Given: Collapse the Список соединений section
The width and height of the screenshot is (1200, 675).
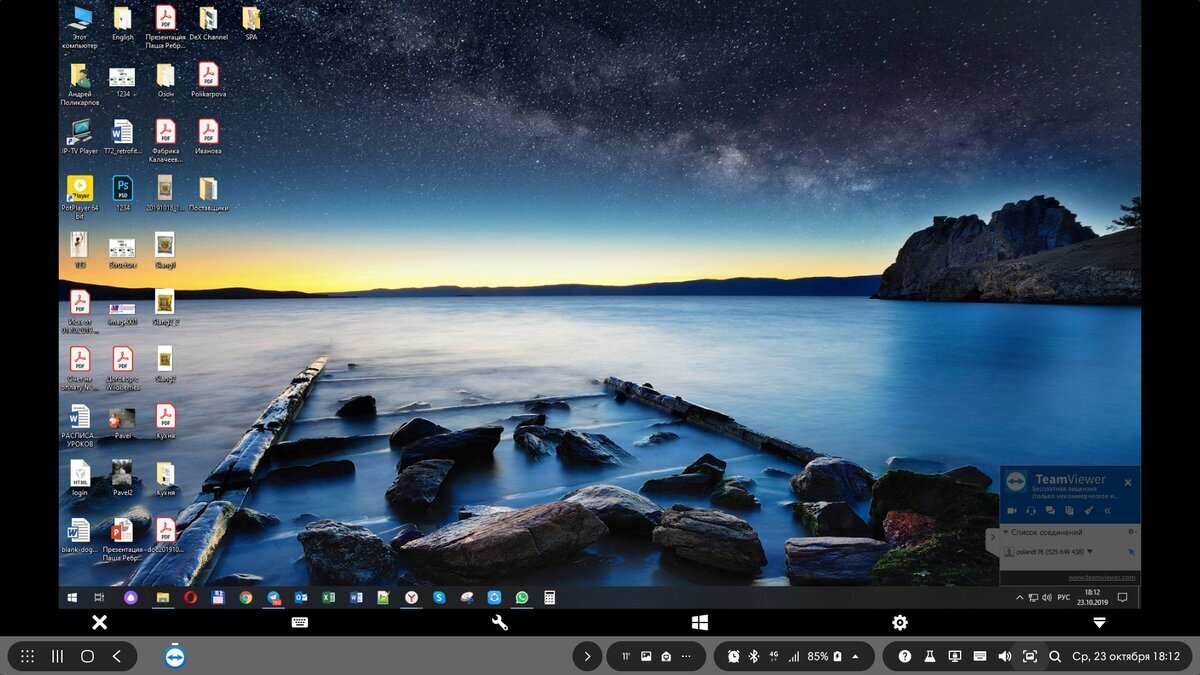Looking at the screenshot, I should pos(1005,532).
